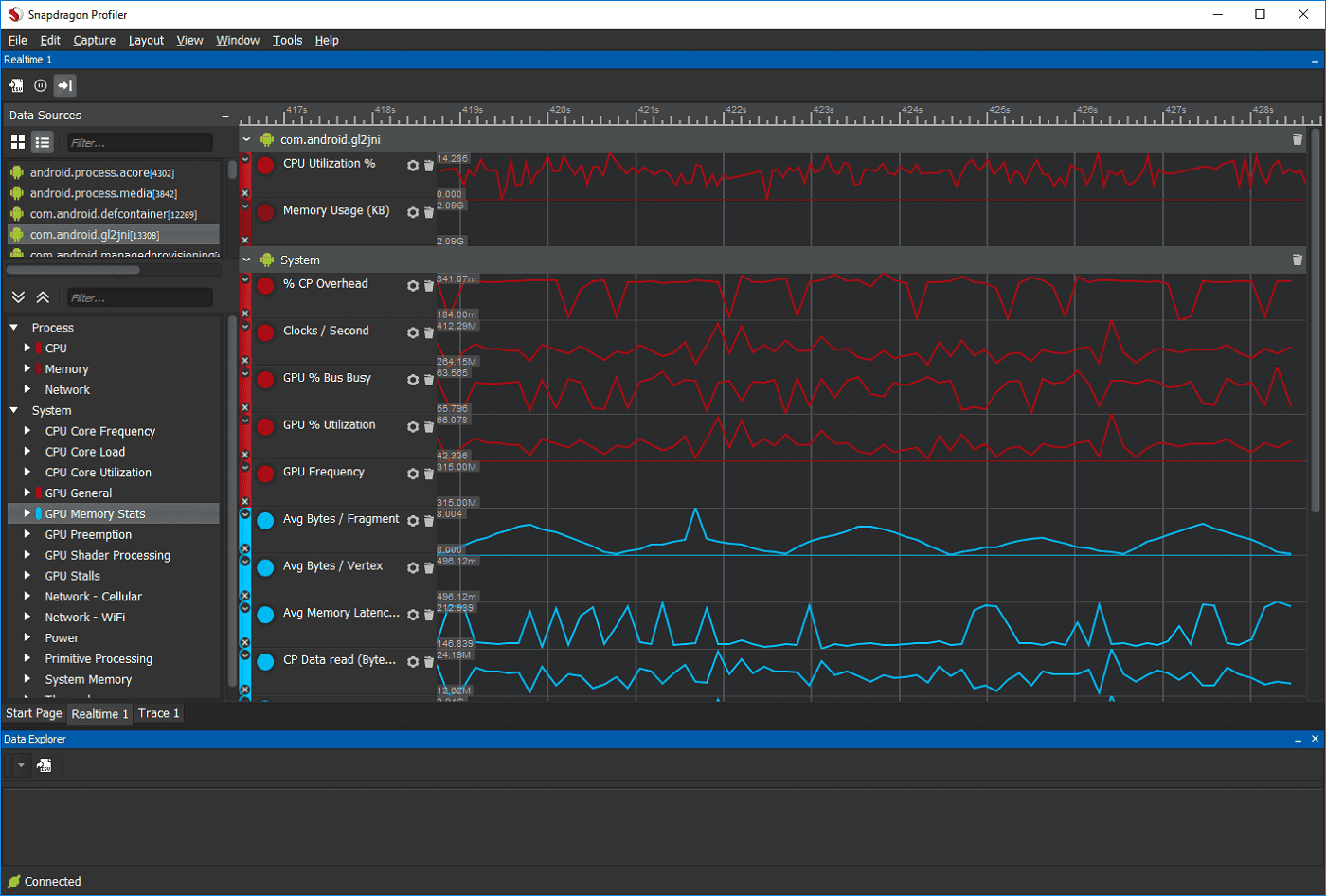Expand CPU Core Frequency node

click(x=27, y=431)
